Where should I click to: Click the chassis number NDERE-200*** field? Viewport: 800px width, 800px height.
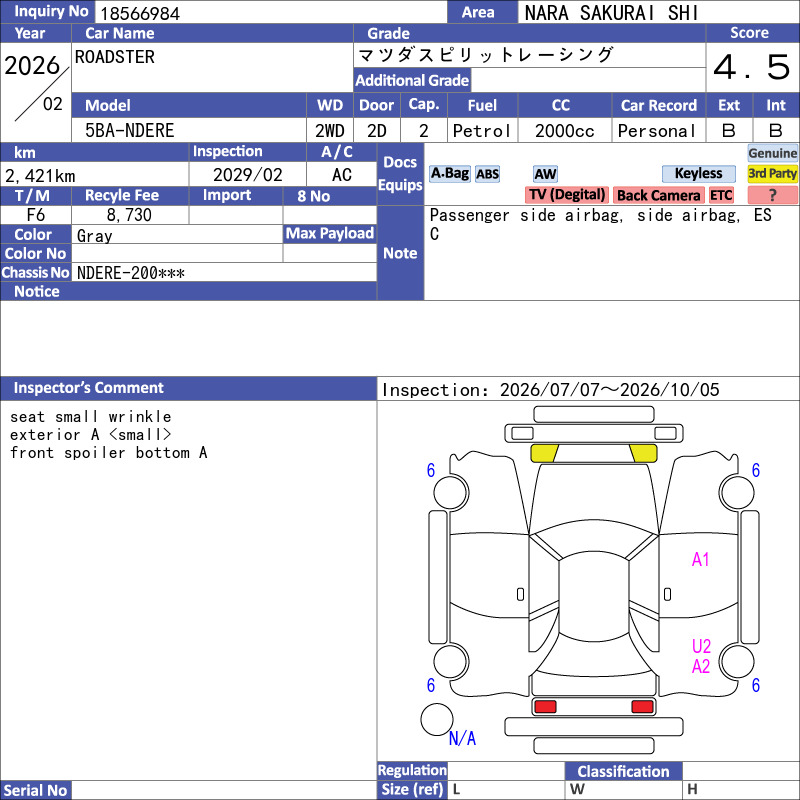(x=224, y=273)
